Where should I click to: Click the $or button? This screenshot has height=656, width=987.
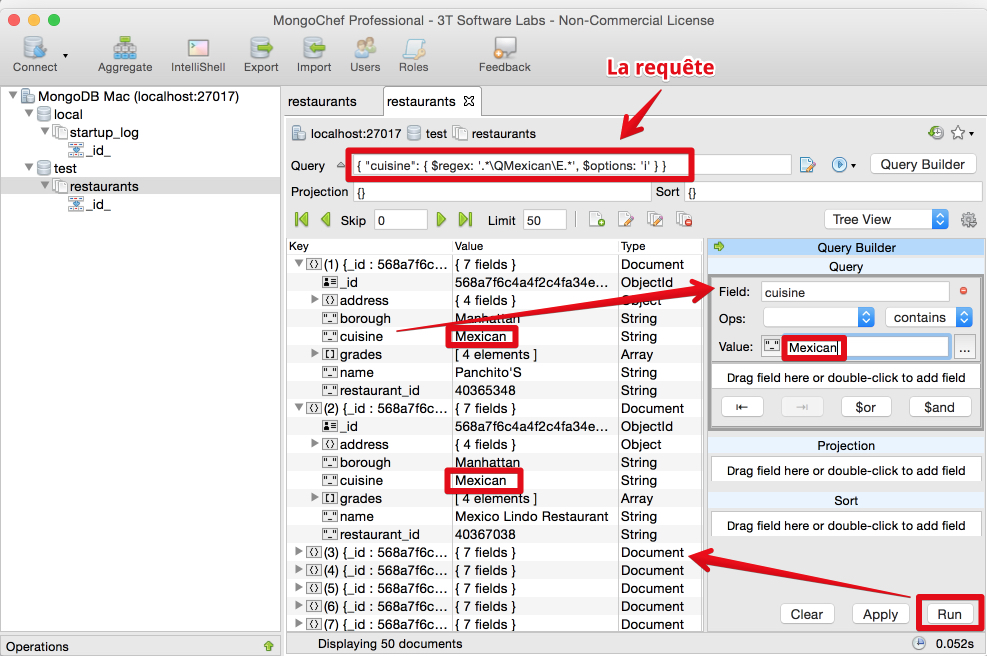tap(866, 407)
